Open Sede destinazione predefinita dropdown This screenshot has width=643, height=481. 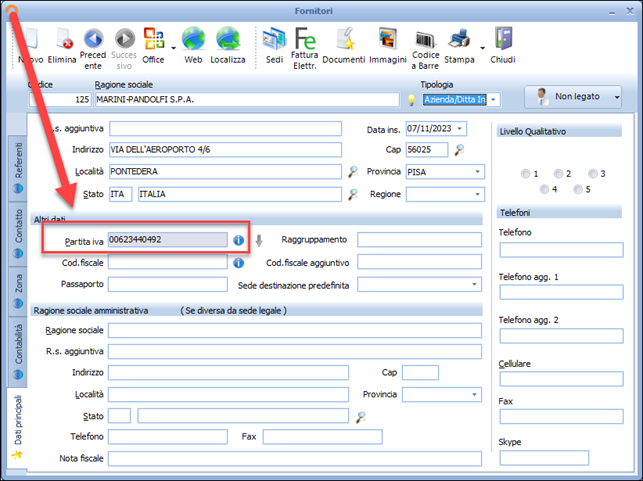click(x=474, y=285)
